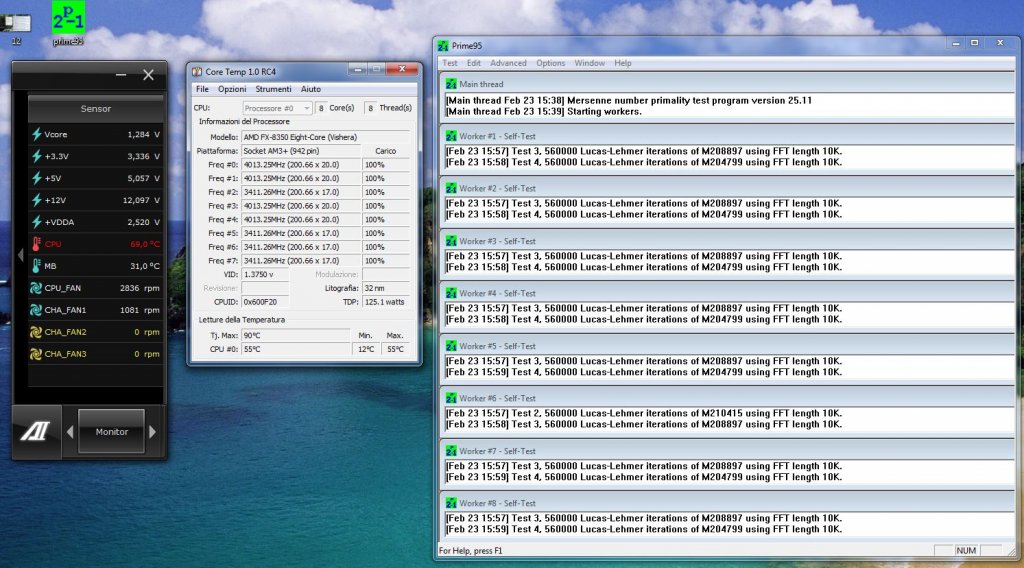Go to next panel right of Monitor
This screenshot has width=1024, height=568.
(153, 432)
